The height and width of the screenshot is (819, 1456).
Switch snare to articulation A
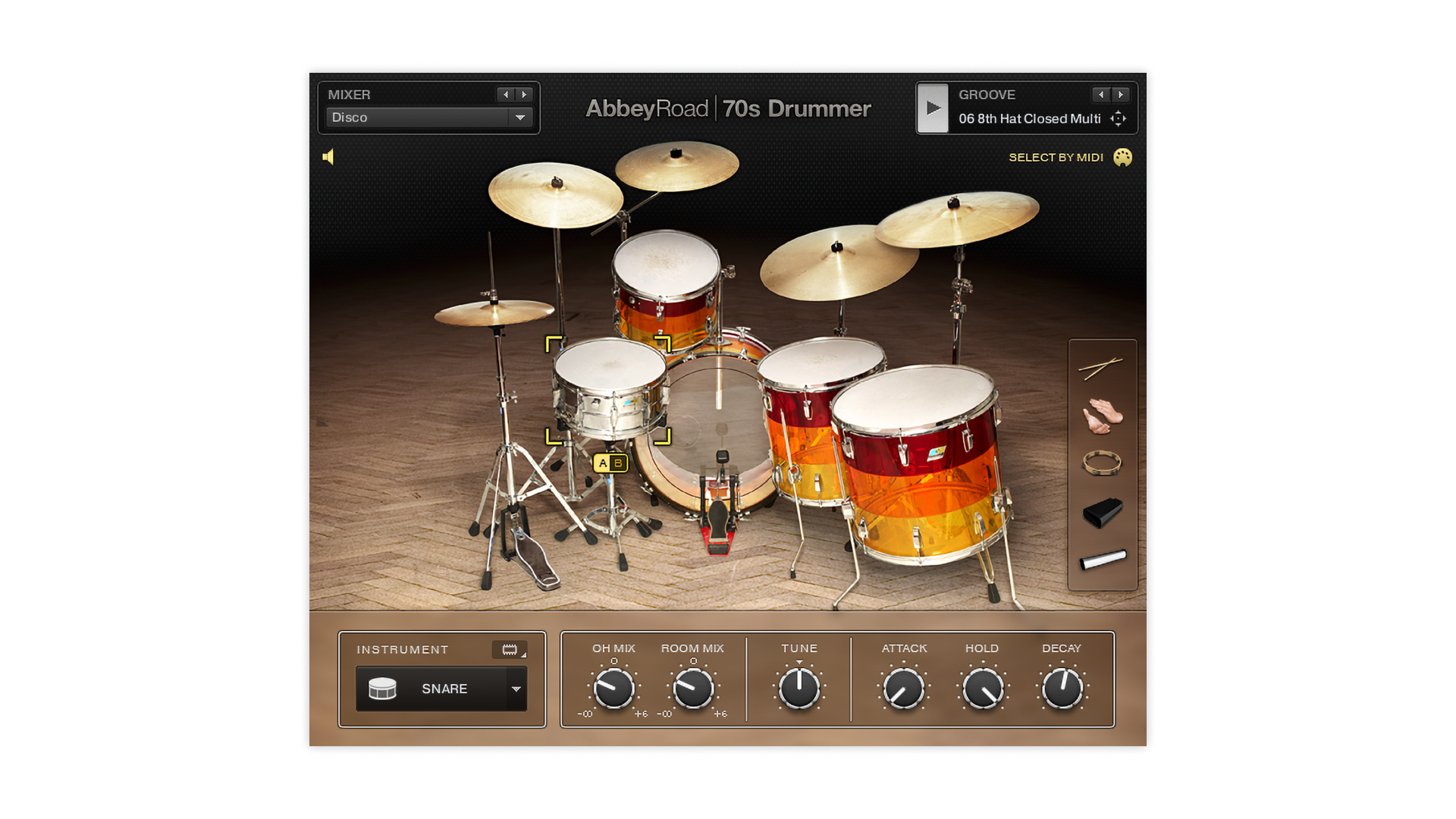(603, 463)
